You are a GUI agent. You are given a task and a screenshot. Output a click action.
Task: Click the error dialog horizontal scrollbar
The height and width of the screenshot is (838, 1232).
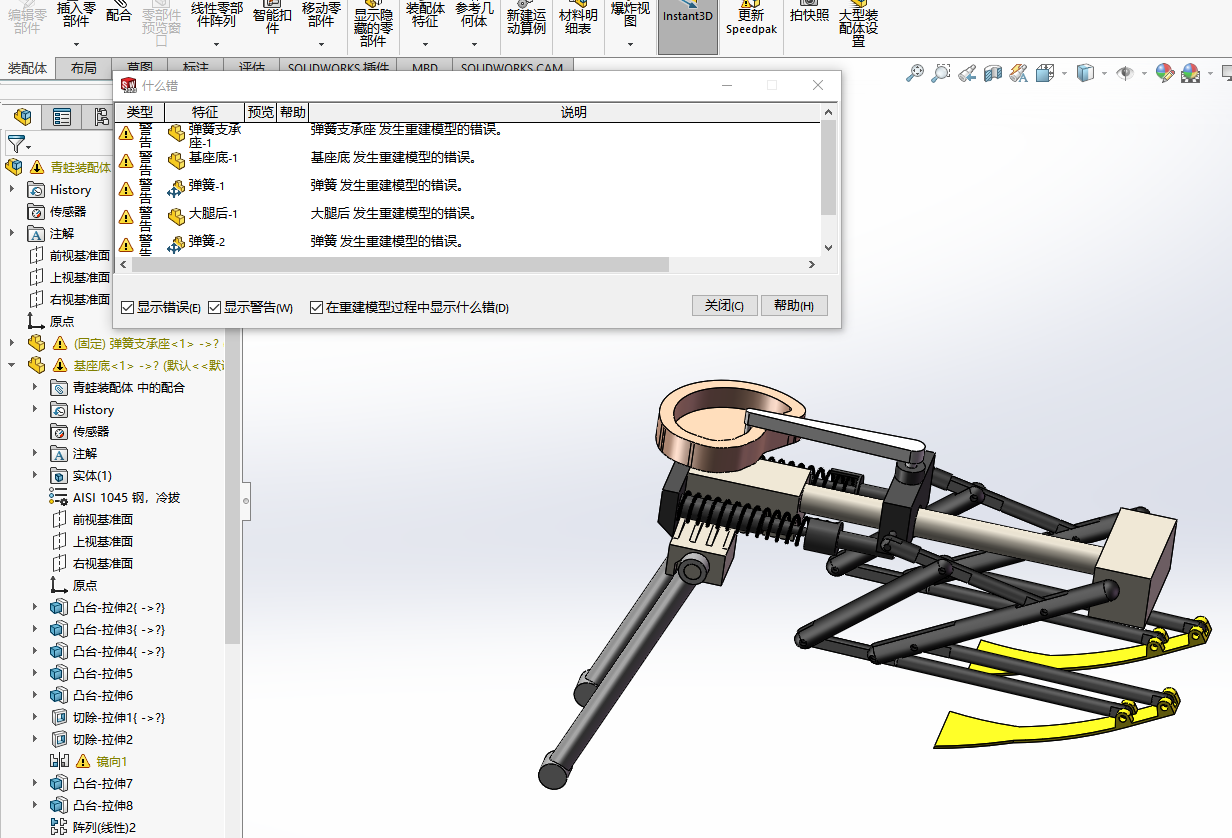400,265
